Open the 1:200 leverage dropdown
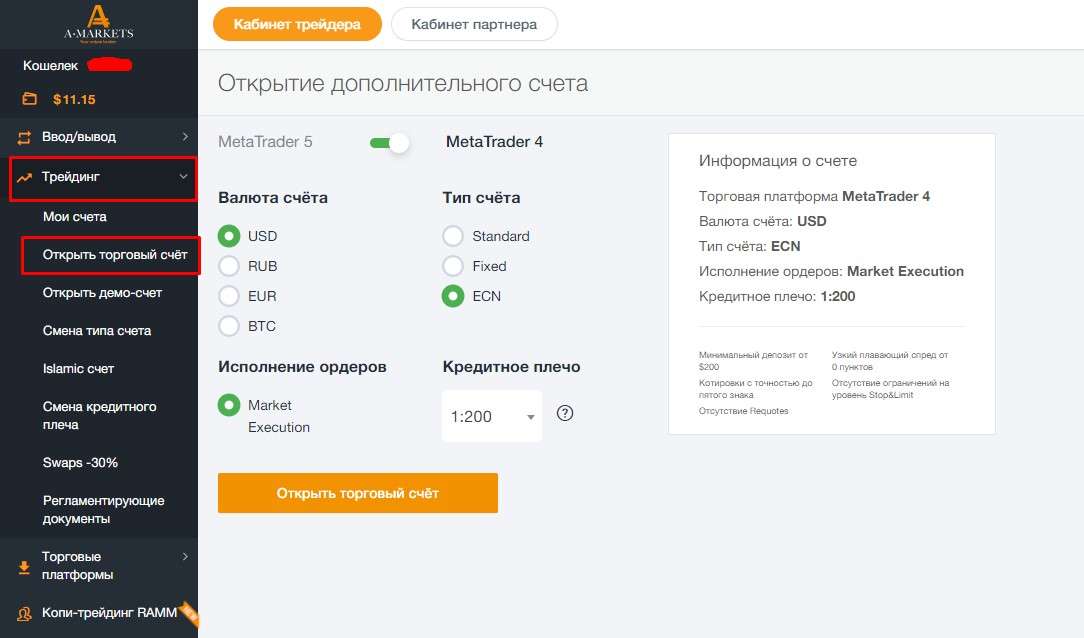Image resolution: width=1084 pixels, height=638 pixels. coord(492,416)
